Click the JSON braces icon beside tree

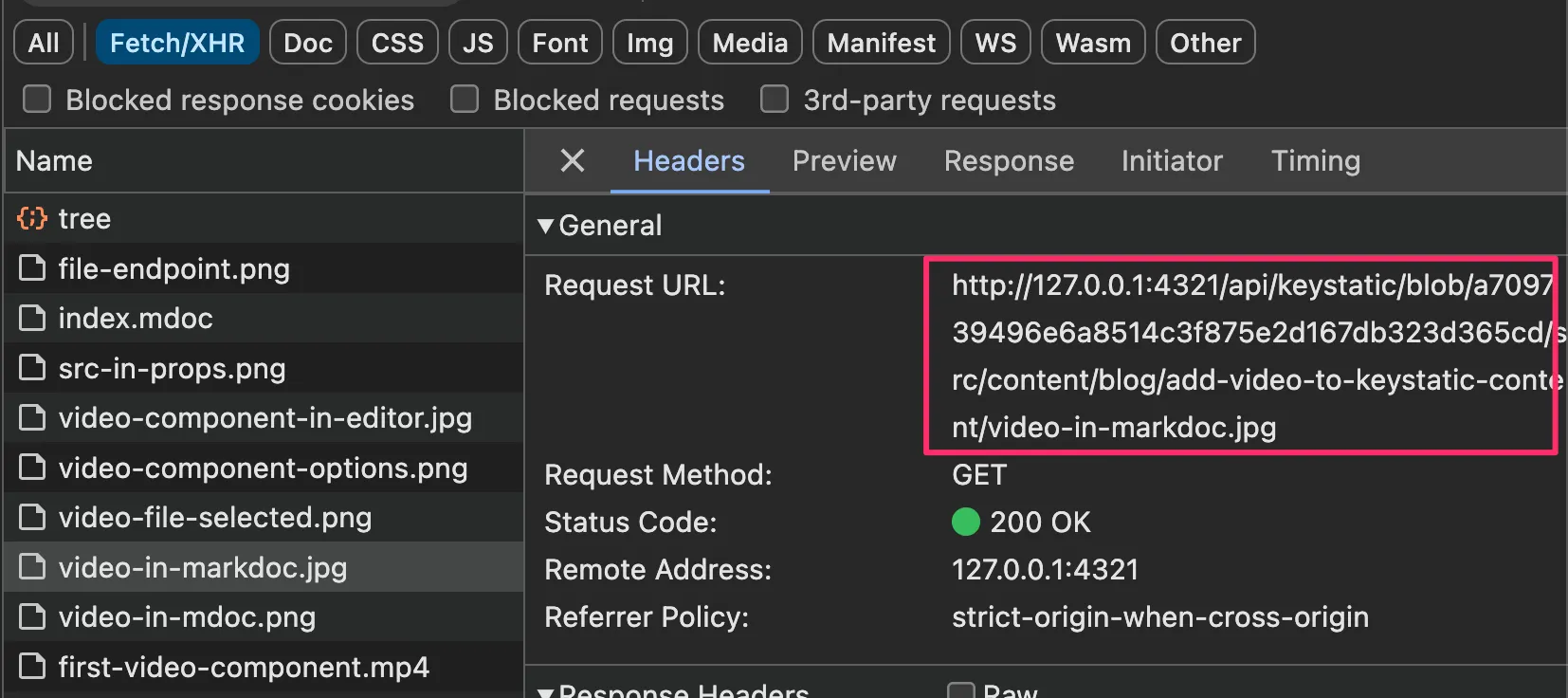(x=32, y=219)
